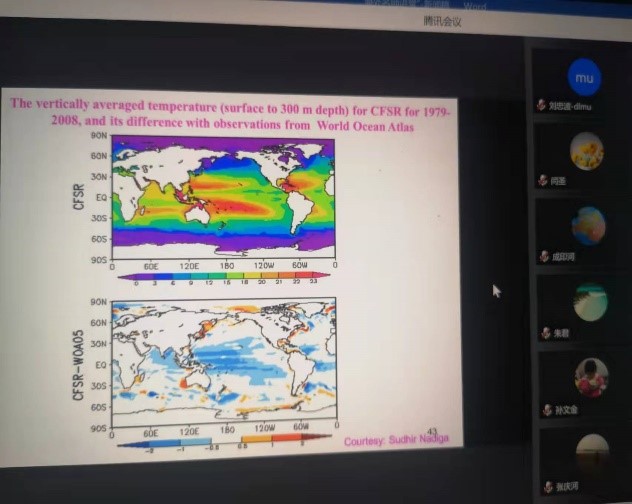This screenshot has height=504, width=632.
Task: Click the pink slide title text
Action: click(228, 112)
